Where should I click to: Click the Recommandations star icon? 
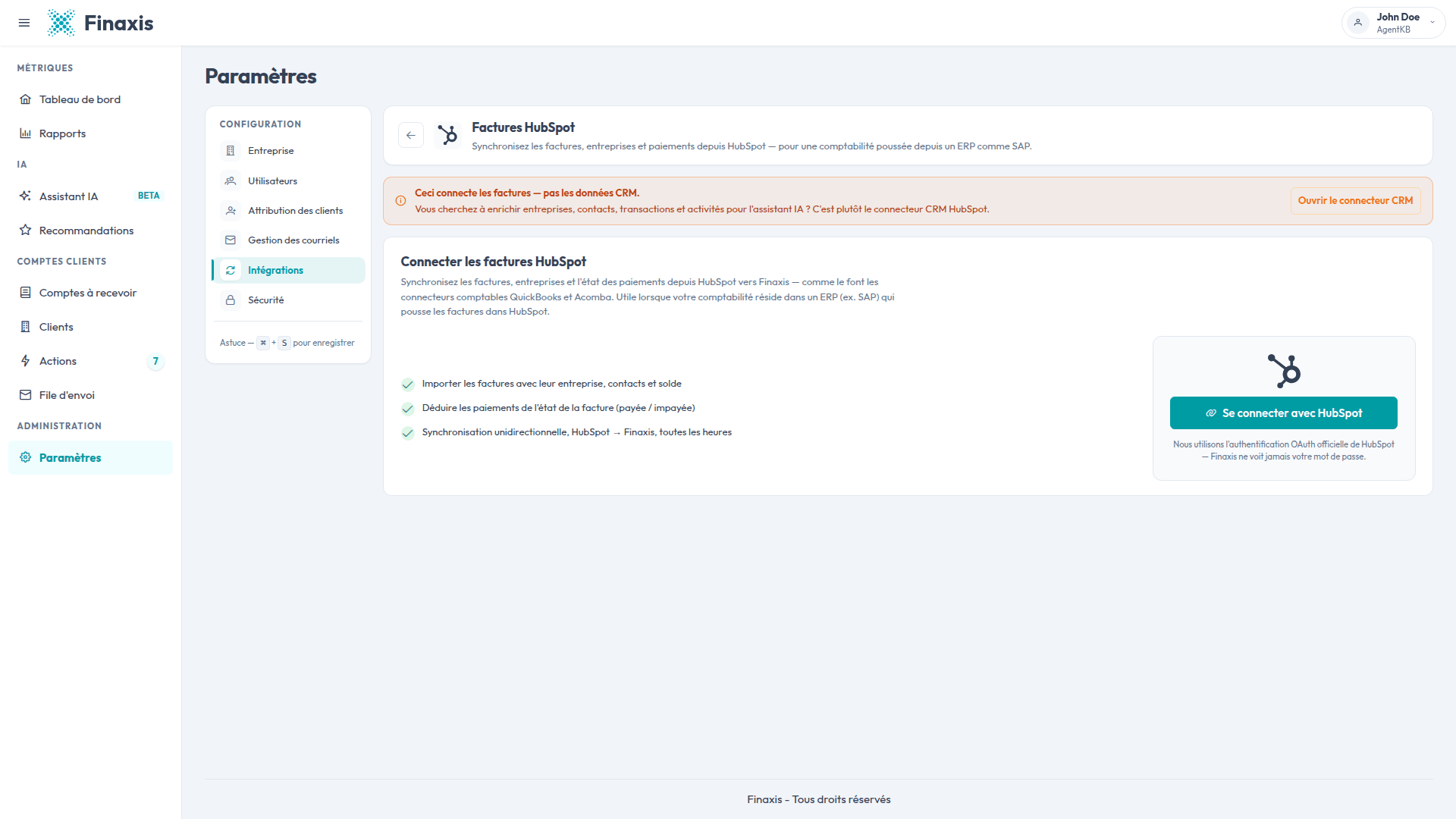(x=26, y=230)
